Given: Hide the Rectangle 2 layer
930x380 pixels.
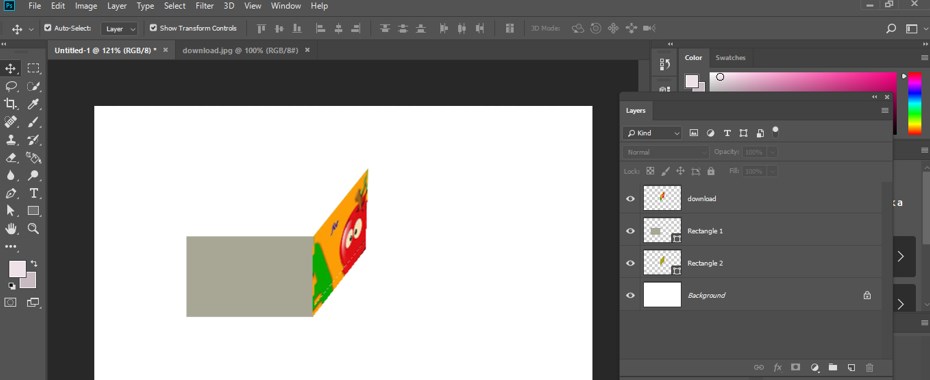Looking at the screenshot, I should pos(630,263).
